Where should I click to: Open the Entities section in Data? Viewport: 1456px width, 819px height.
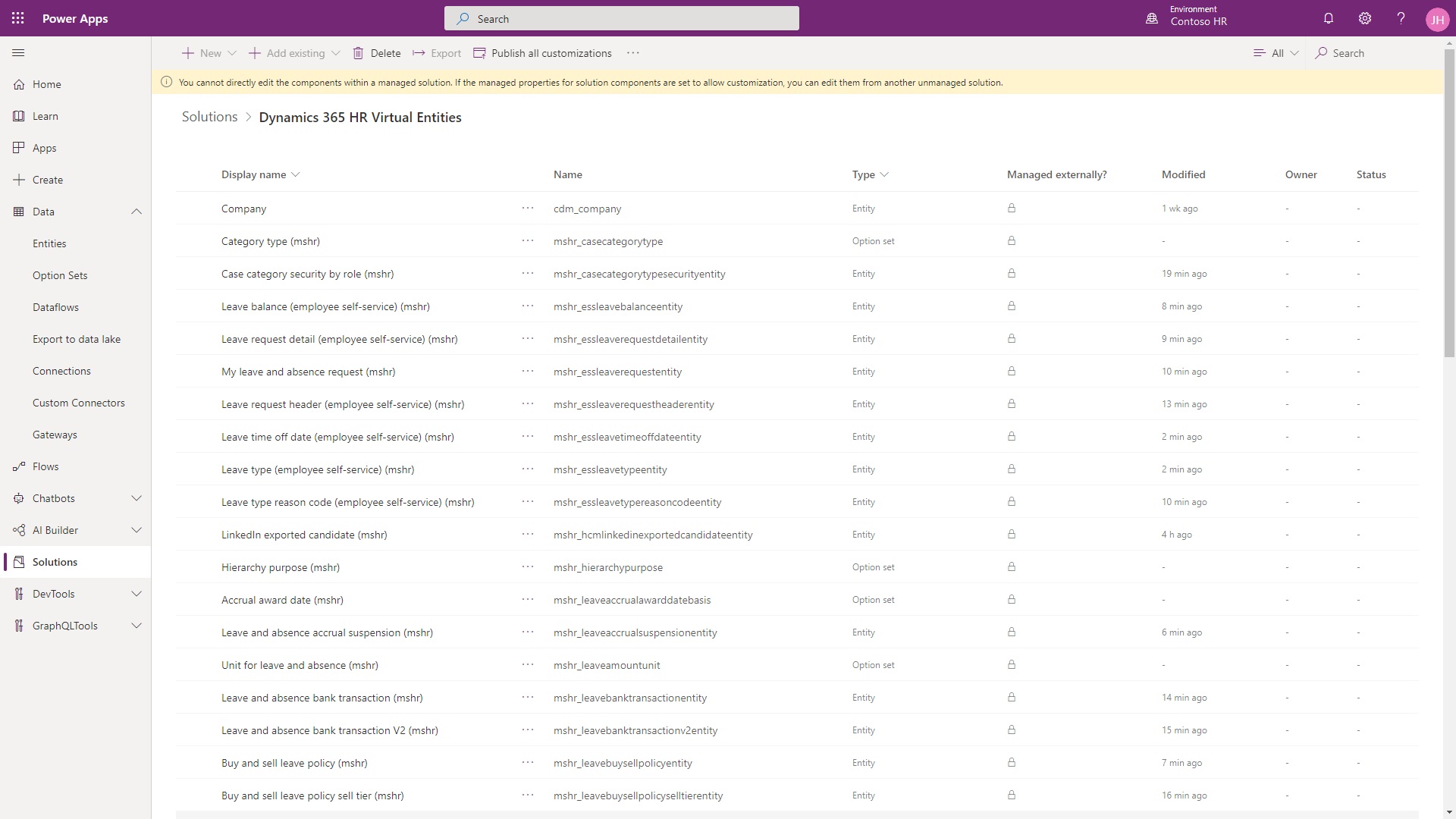click(49, 243)
